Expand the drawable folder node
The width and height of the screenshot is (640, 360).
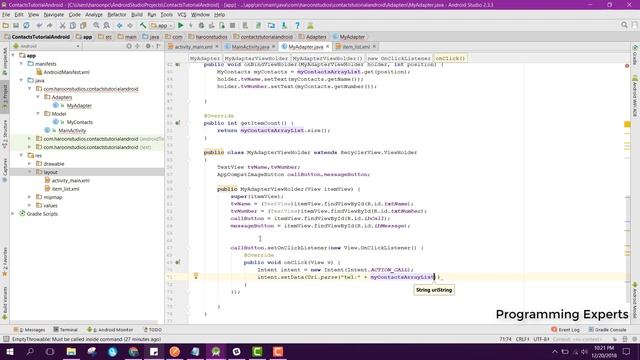coord(29,164)
